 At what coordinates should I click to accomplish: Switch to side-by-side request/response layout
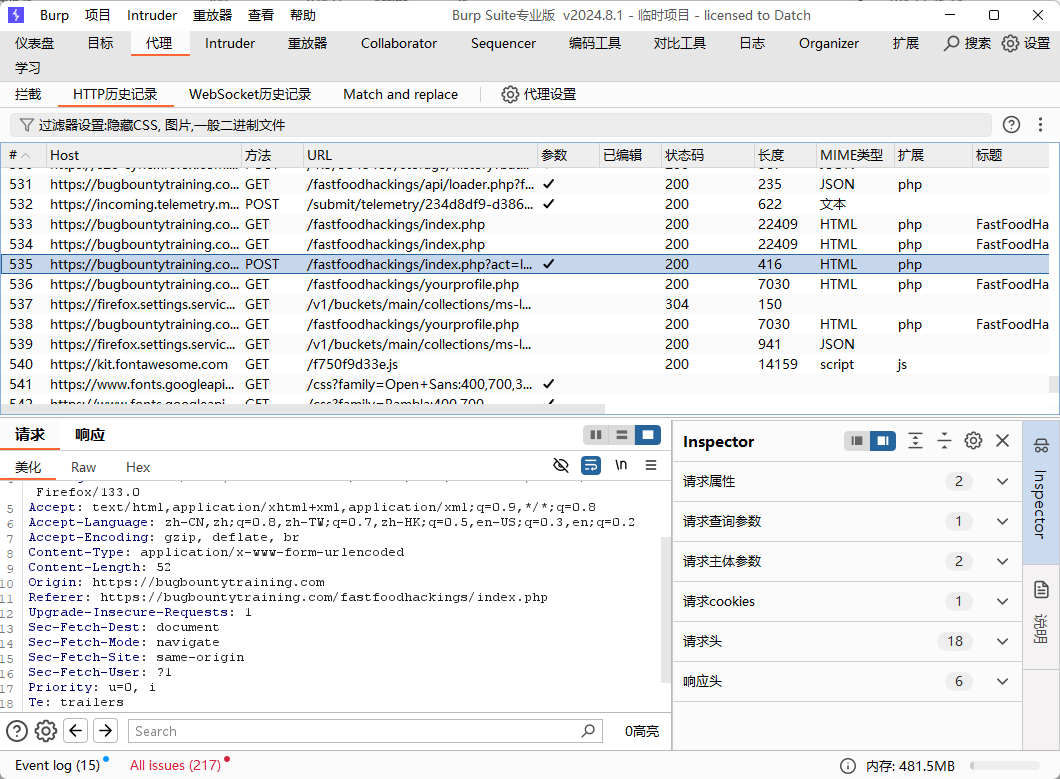coord(596,435)
